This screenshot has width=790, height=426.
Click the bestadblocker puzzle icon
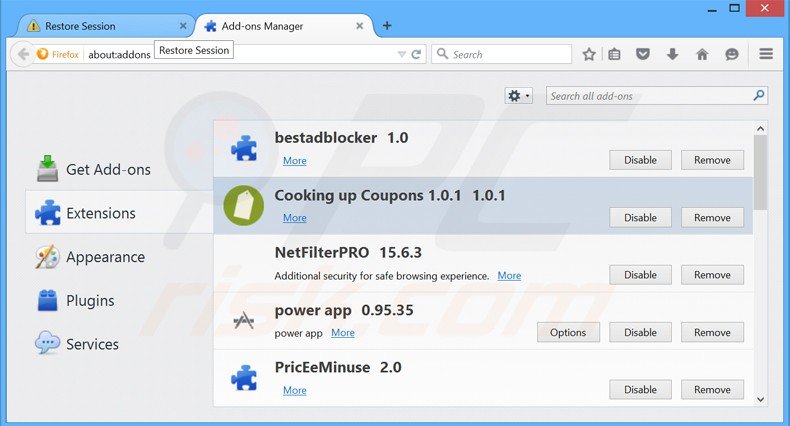pyautogui.click(x=244, y=149)
